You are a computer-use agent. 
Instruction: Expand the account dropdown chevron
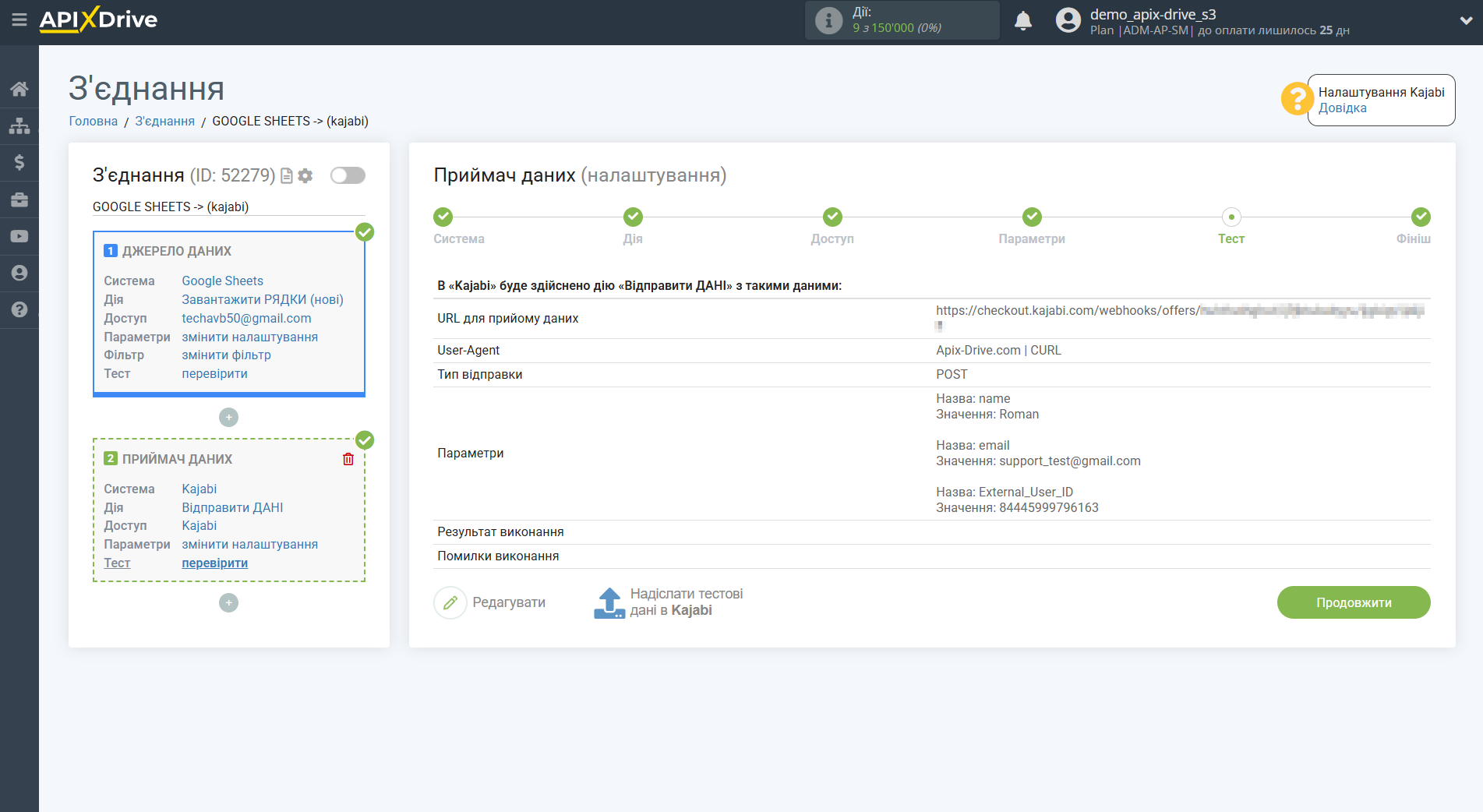pyautogui.click(x=1465, y=21)
